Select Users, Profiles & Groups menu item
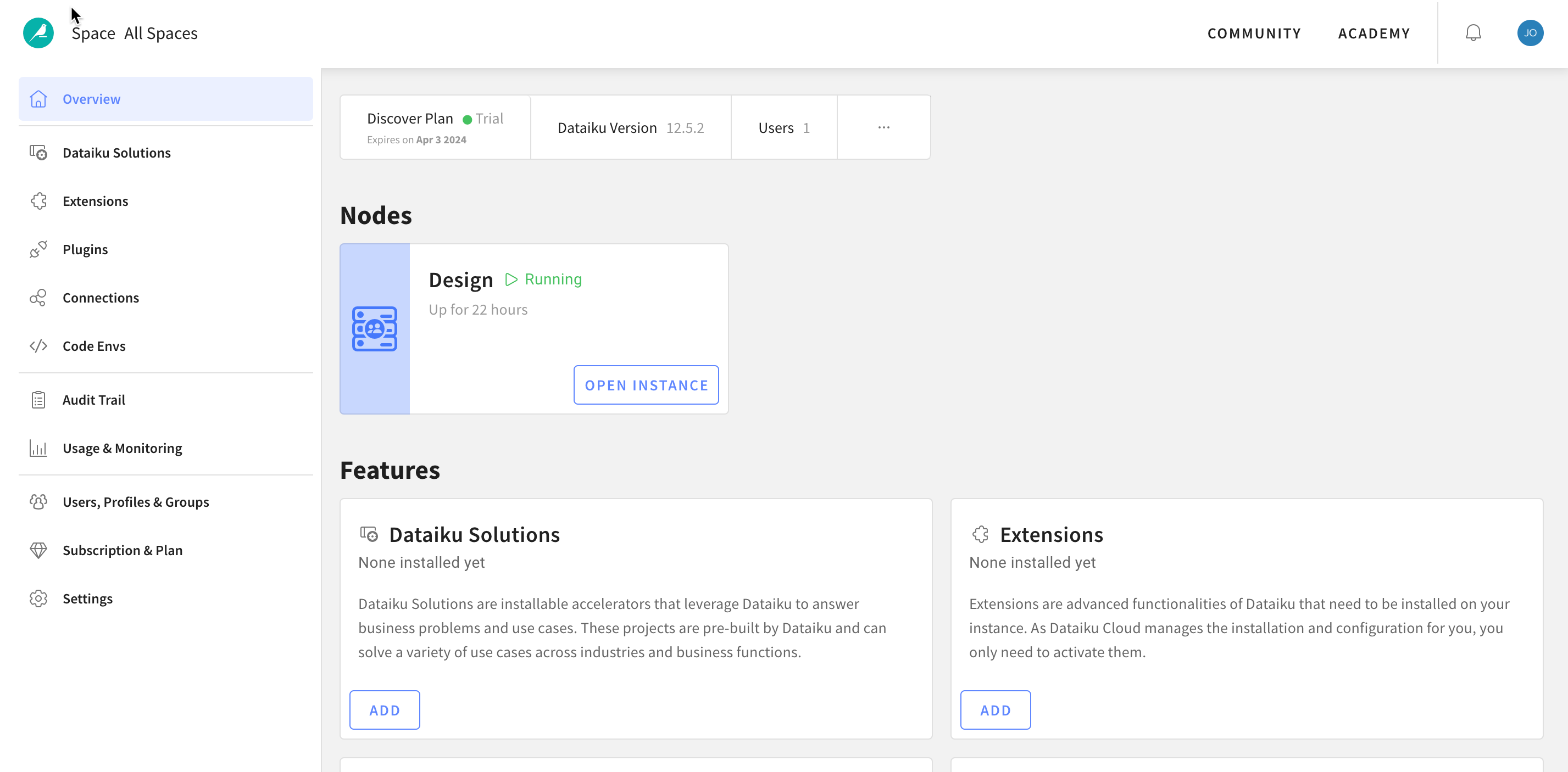 tap(135, 502)
